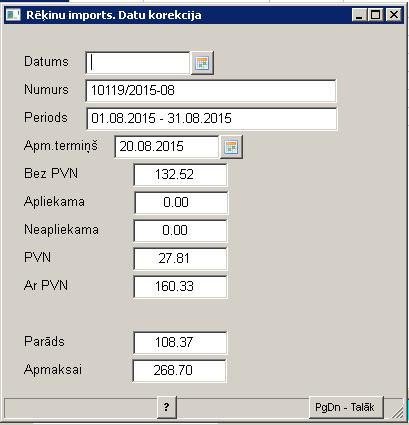Select the Parāds field showing 108.37
The image size is (409, 425).
point(180,343)
